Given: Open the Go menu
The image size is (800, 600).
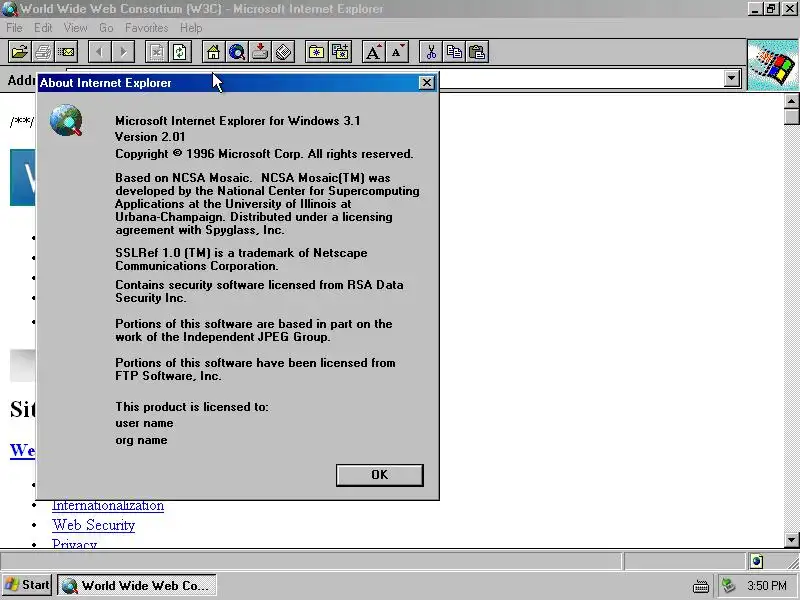Looking at the screenshot, I should pyautogui.click(x=106, y=28).
